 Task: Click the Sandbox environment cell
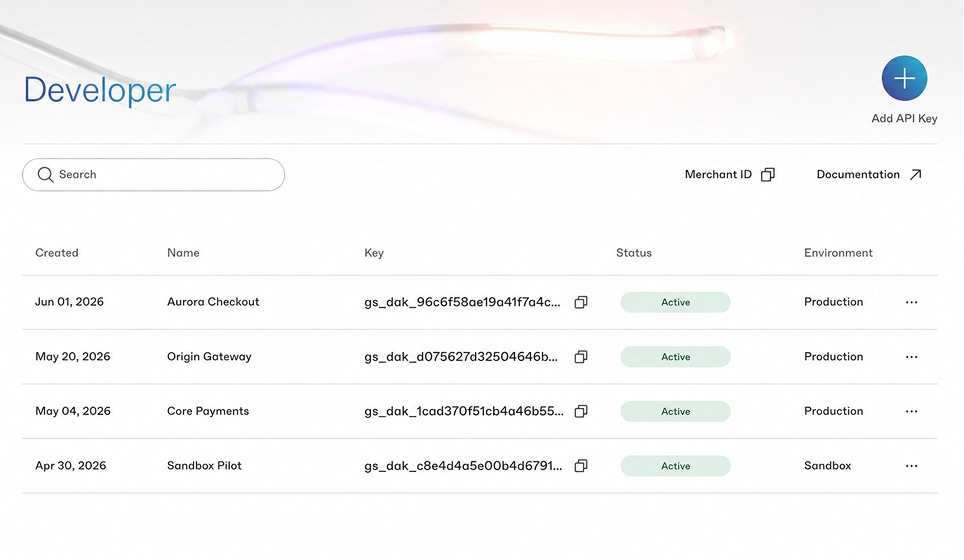click(828, 466)
